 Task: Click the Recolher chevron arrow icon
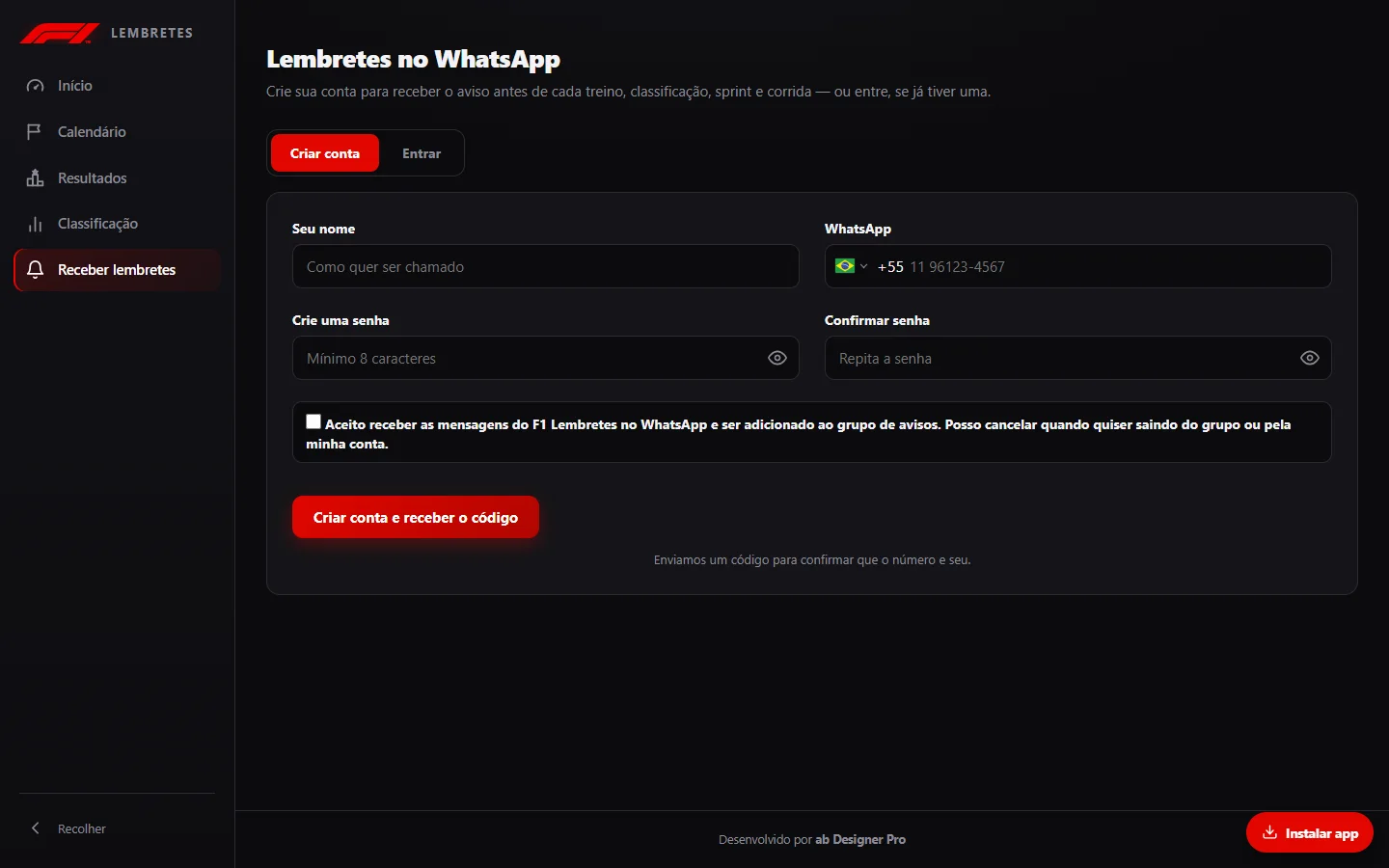point(36,828)
